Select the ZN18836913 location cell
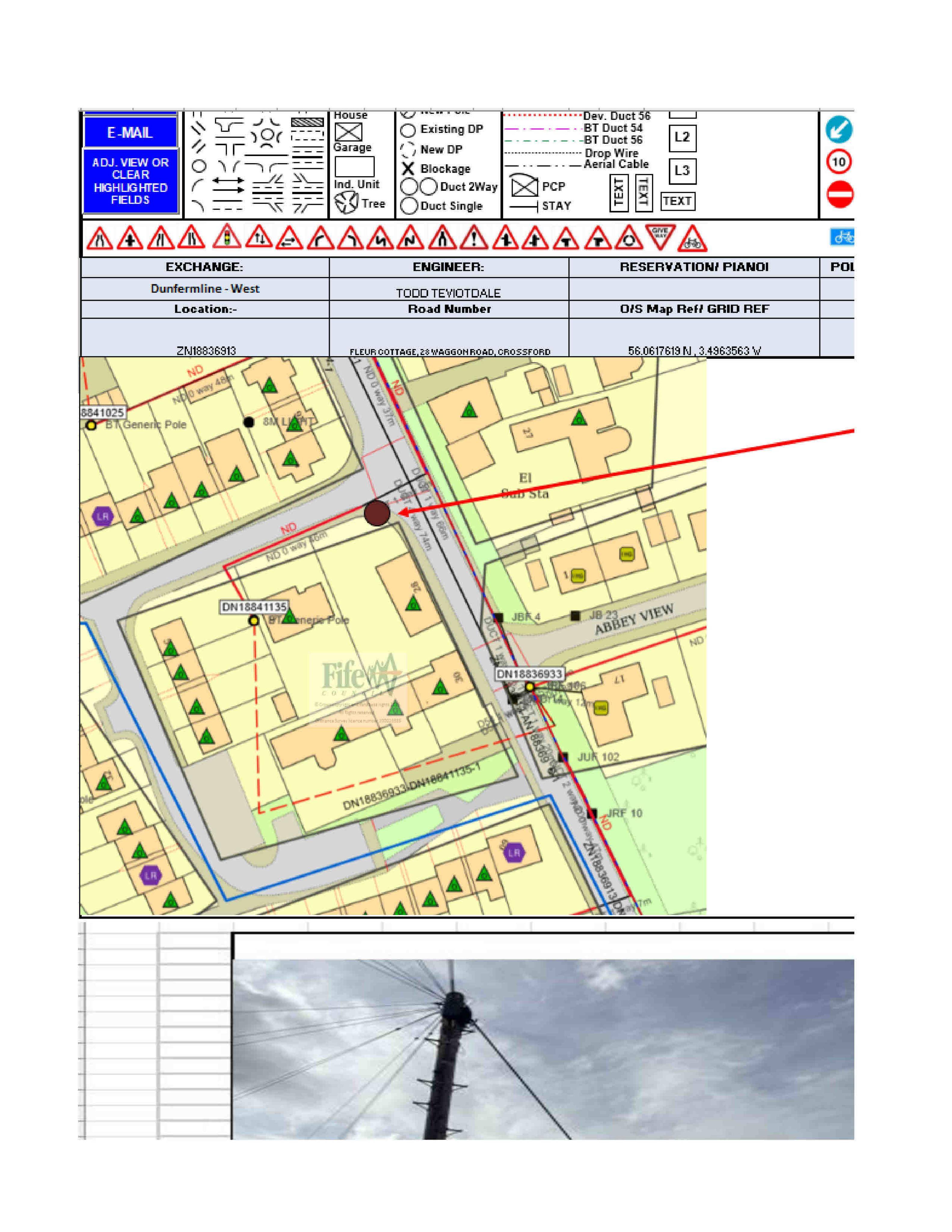The width and height of the screenshot is (952, 1232). 205,337
